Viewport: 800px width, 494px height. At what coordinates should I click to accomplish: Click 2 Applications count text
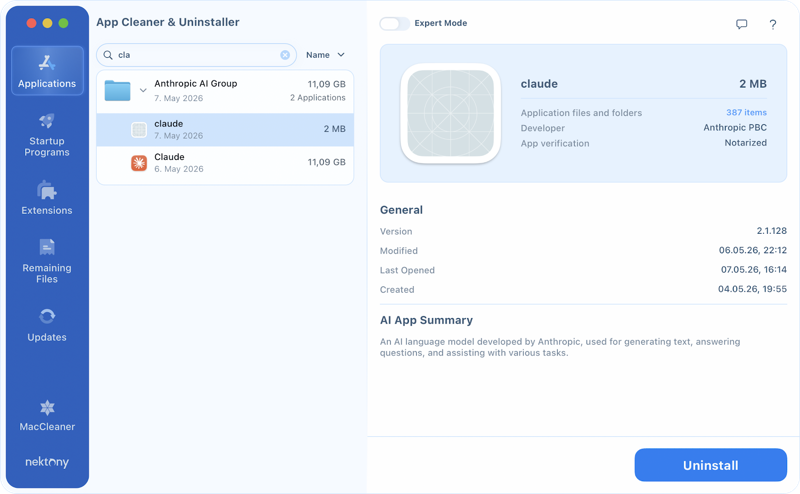[317, 97]
